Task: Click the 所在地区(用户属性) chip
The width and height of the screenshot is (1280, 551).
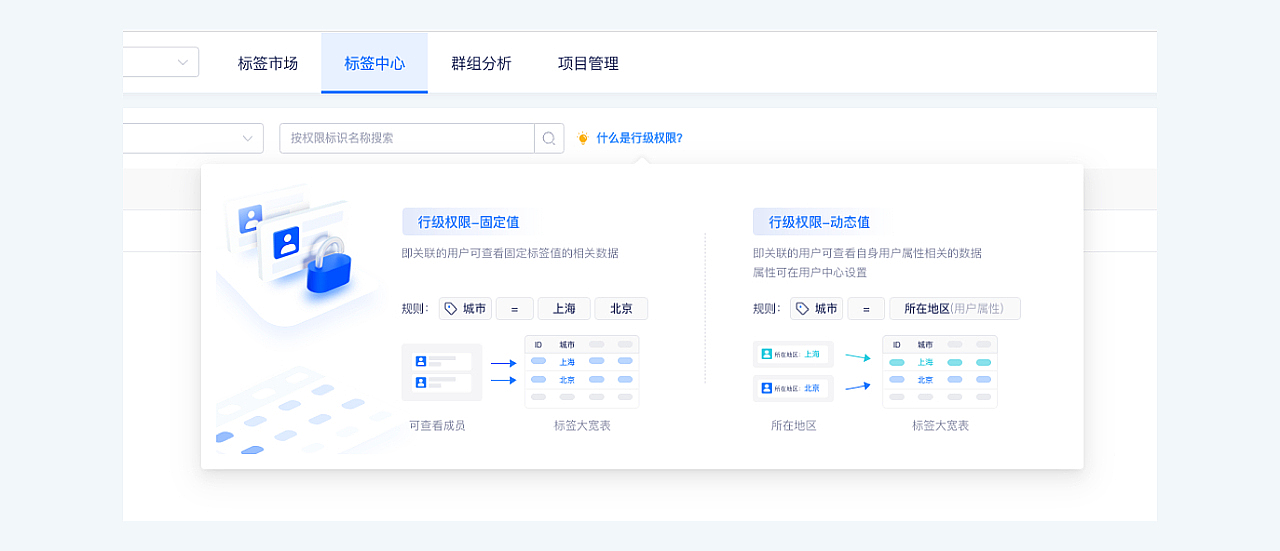Action: pos(955,309)
